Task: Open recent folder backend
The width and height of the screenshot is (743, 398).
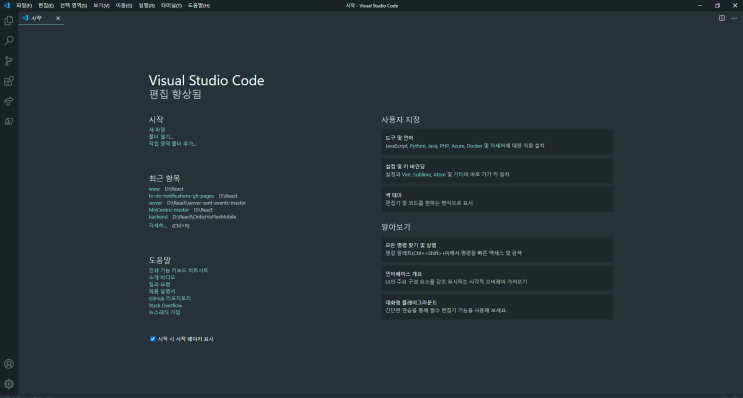Action: click(x=158, y=217)
